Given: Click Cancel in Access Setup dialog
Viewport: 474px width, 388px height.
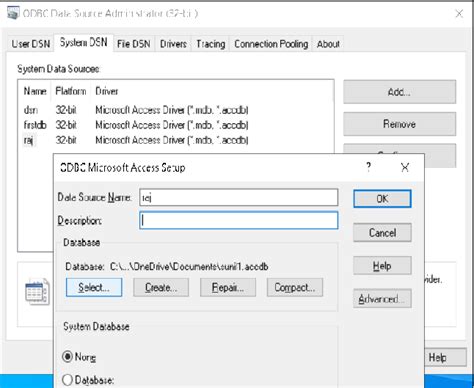Looking at the screenshot, I should pos(382,232).
